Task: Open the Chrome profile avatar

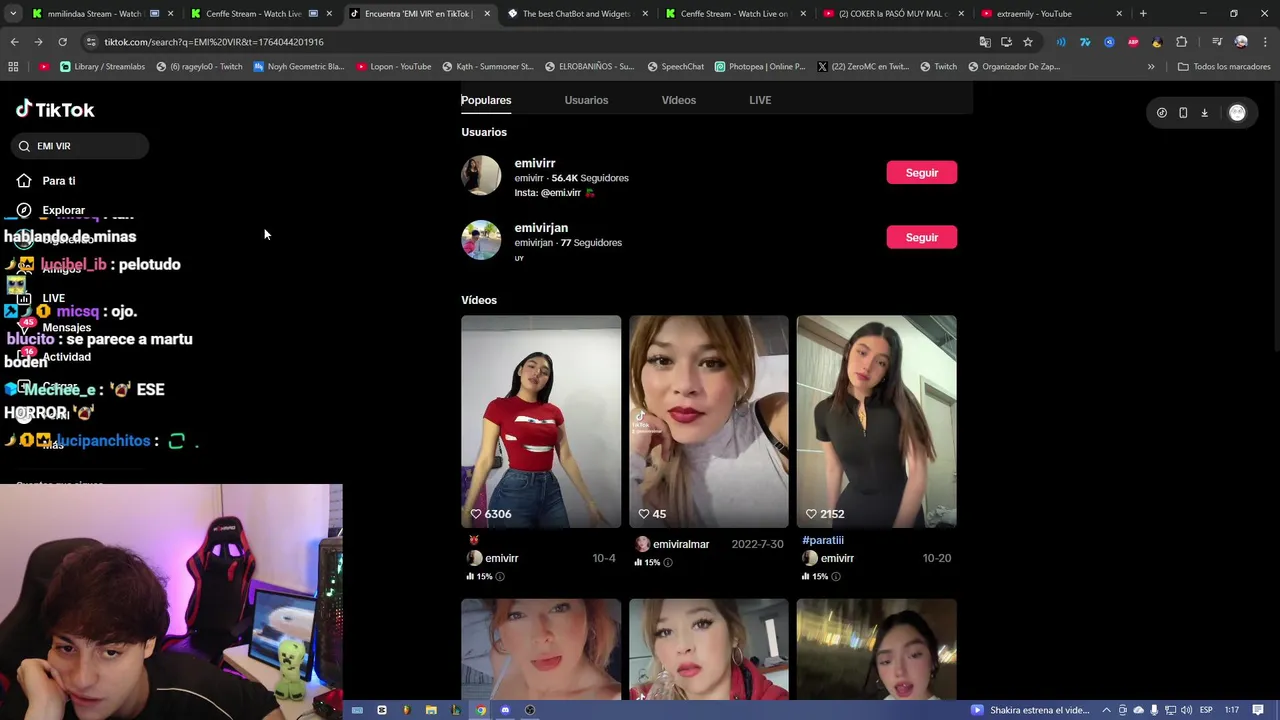Action: click(1241, 42)
